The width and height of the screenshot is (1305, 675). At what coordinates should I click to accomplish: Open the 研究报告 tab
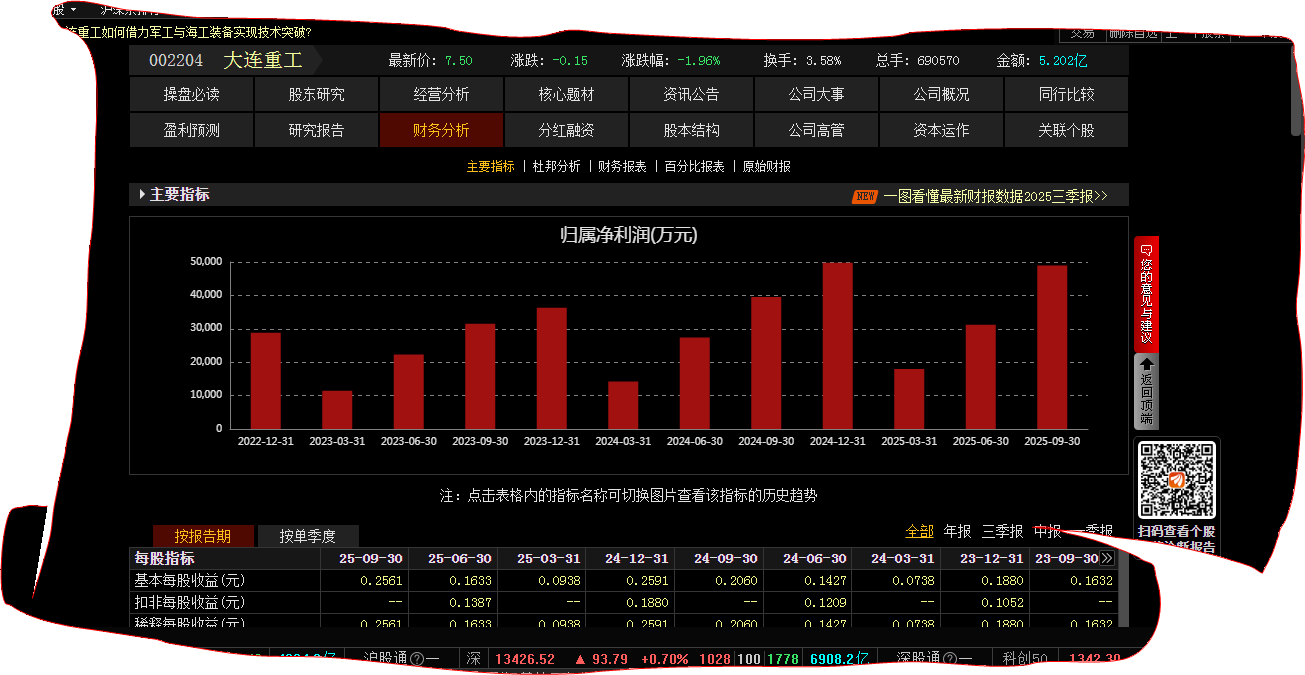(316, 130)
